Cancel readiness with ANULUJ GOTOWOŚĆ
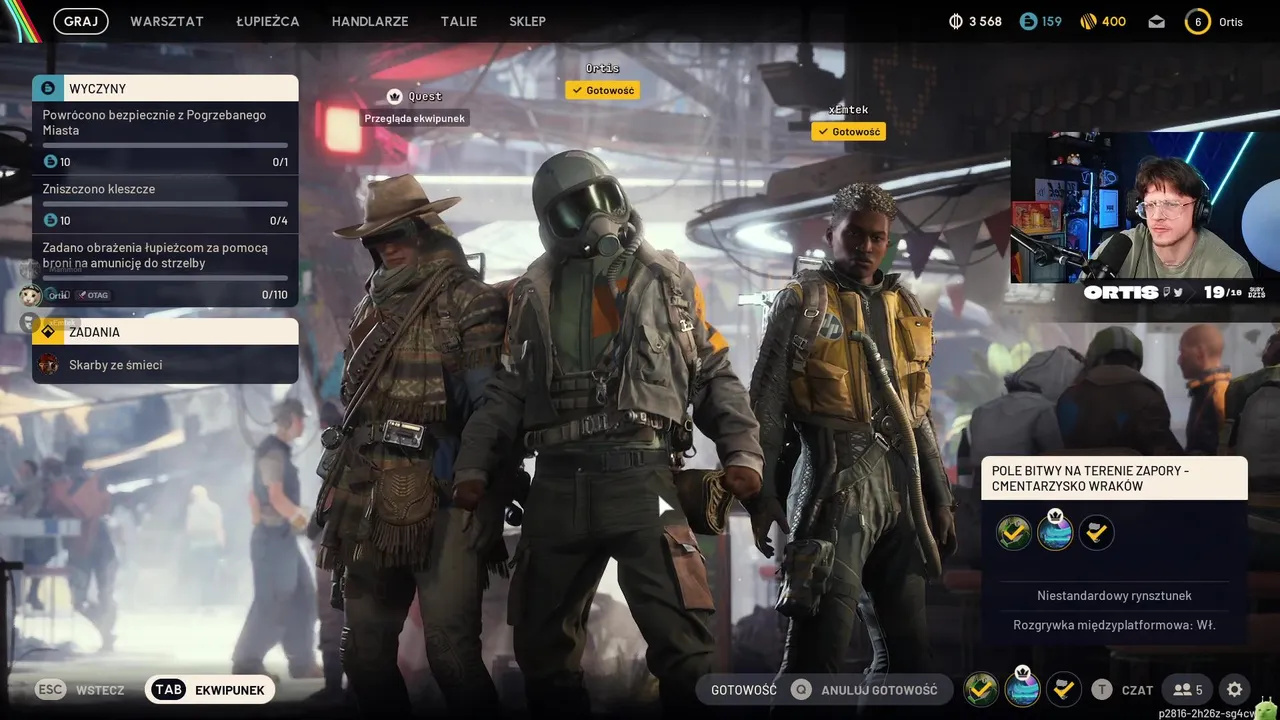Viewport: 1280px width, 720px height. tap(879, 690)
